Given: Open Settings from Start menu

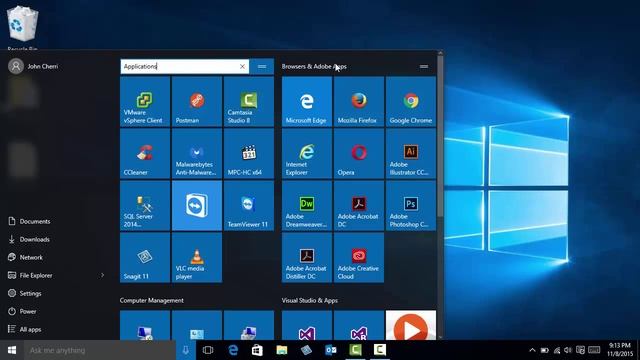Looking at the screenshot, I should (x=25, y=293).
